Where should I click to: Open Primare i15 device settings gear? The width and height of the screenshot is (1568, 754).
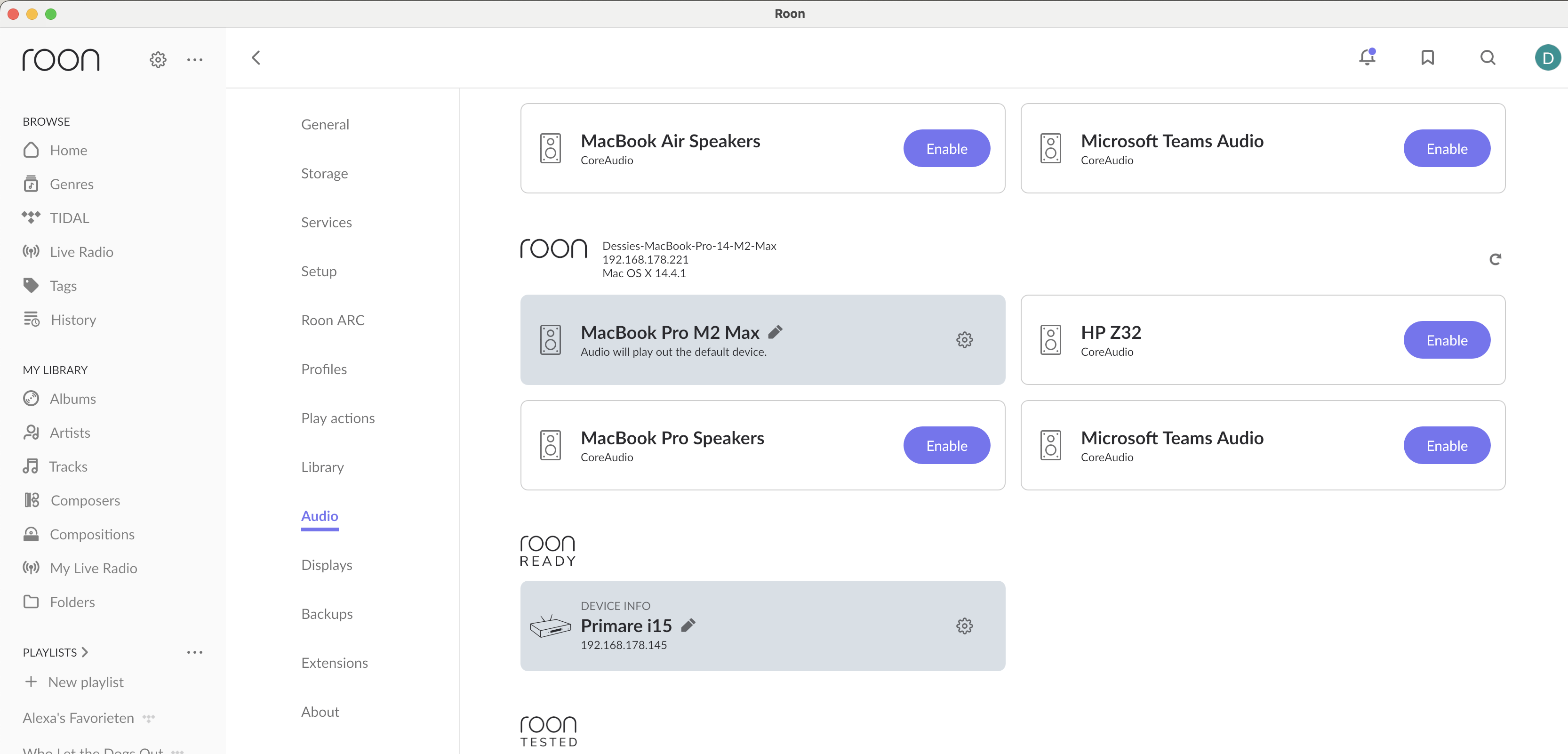(964, 626)
